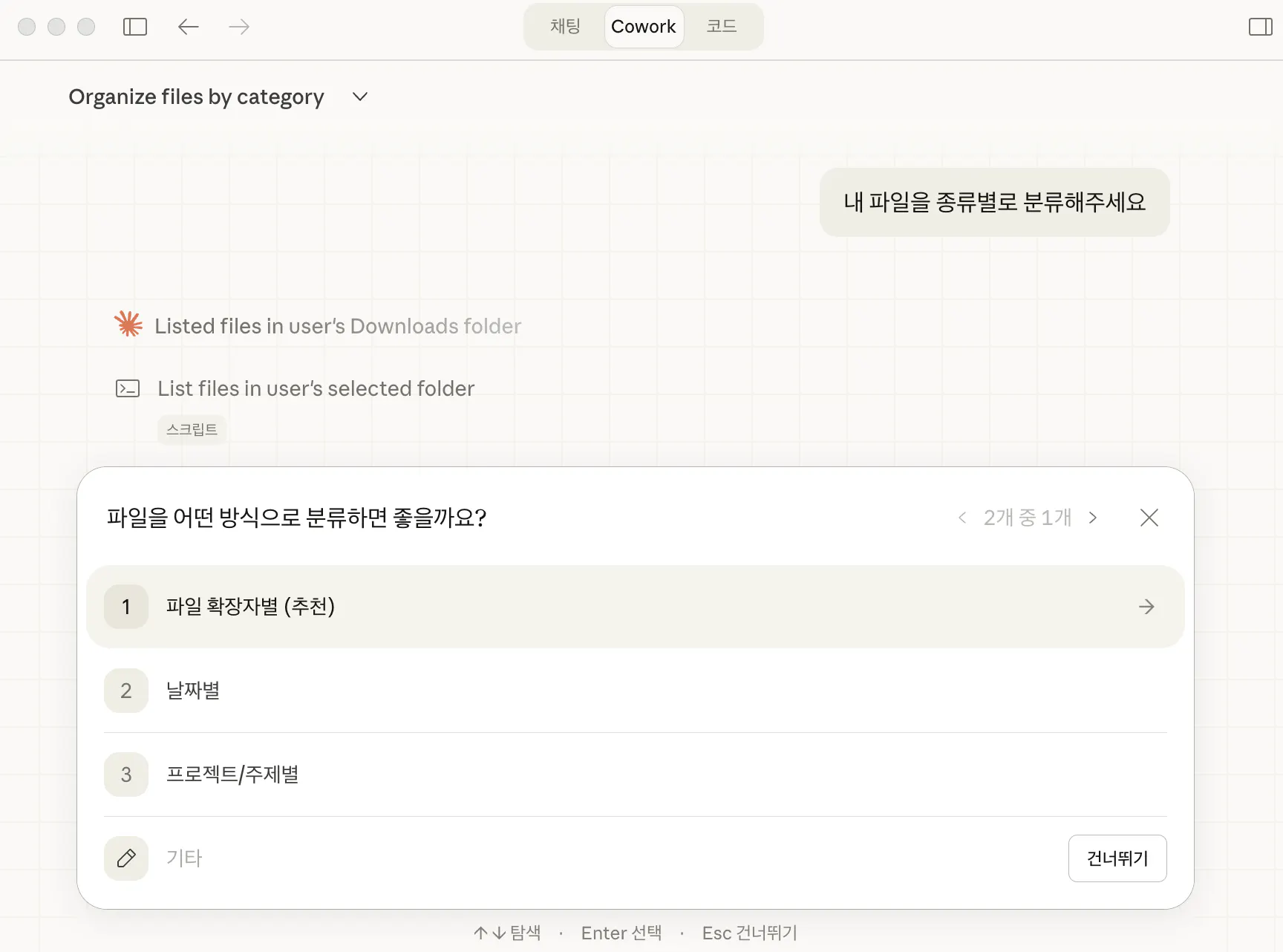The image size is (1283, 952).
Task: Select the Cowork tab
Action: pyautogui.click(x=643, y=27)
